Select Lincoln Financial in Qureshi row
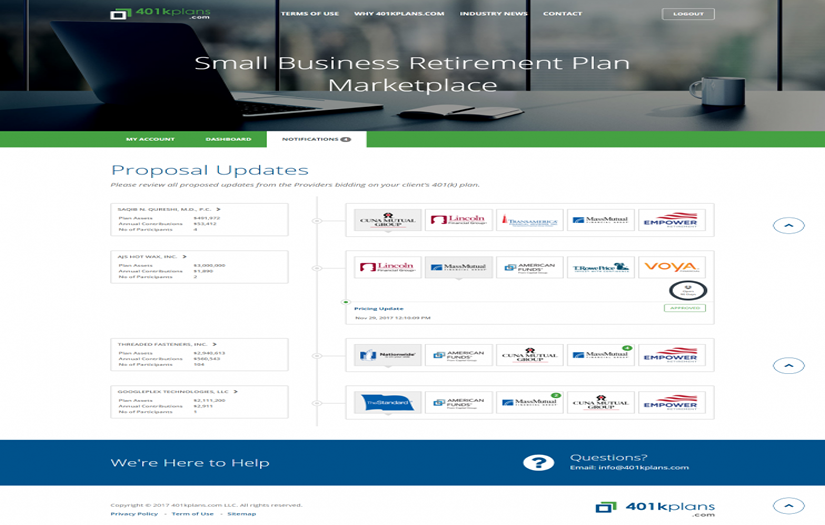825x525 pixels. pyautogui.click(x=458, y=220)
